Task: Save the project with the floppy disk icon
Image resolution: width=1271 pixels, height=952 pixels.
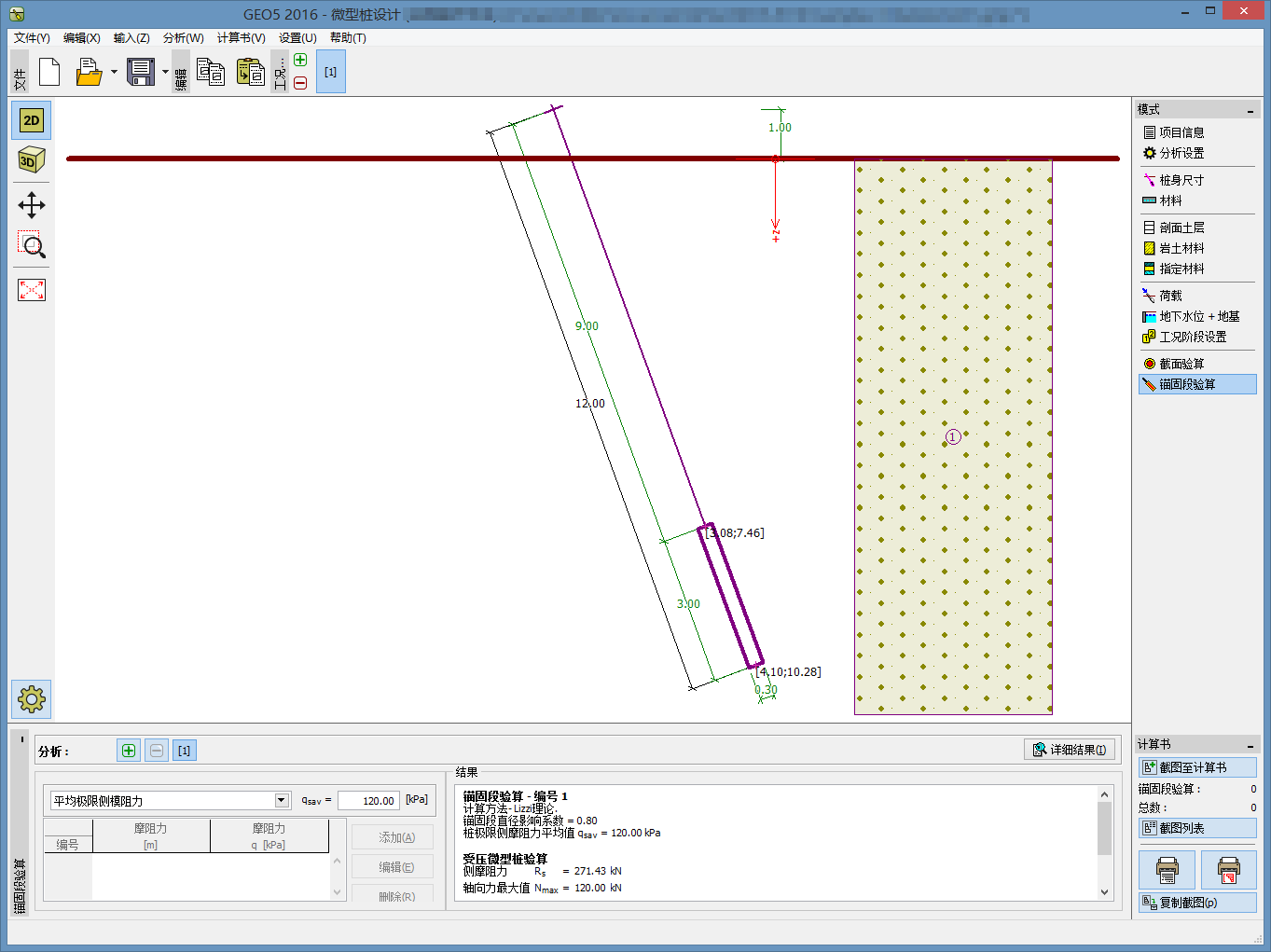Action: pyautogui.click(x=141, y=72)
